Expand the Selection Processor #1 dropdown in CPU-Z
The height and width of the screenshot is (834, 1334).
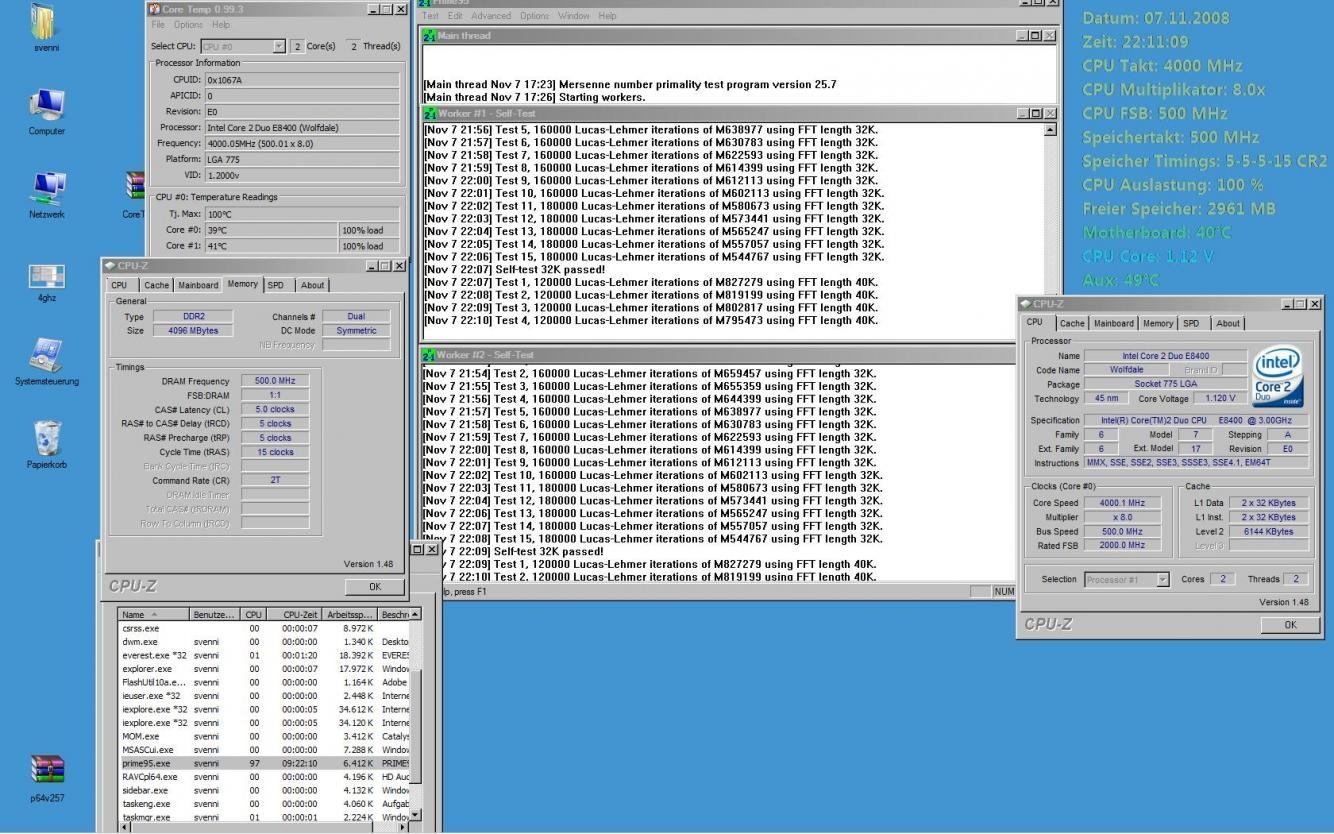tap(1162, 579)
